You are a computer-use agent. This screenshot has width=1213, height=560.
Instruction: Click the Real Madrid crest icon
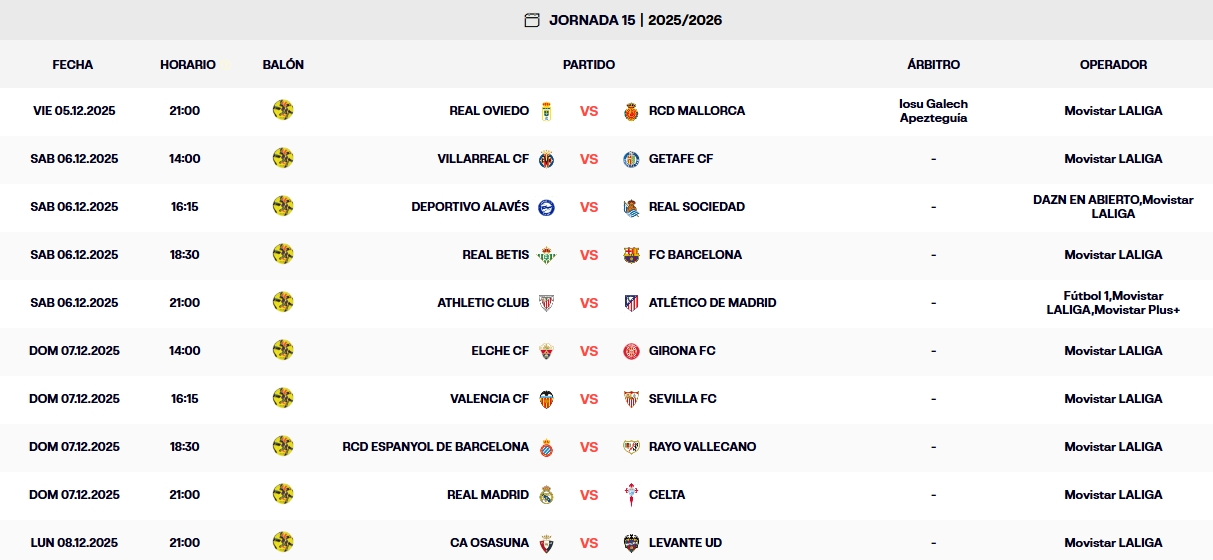coord(546,495)
